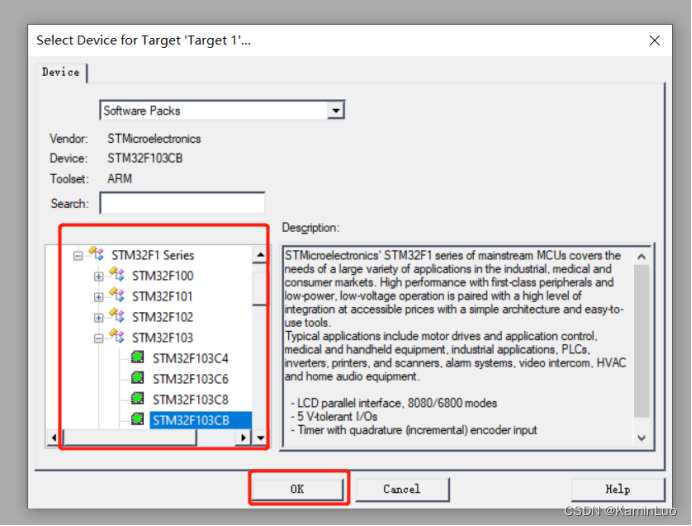Click the STM32F103 group icon
The image size is (692, 526).
(x=117, y=336)
